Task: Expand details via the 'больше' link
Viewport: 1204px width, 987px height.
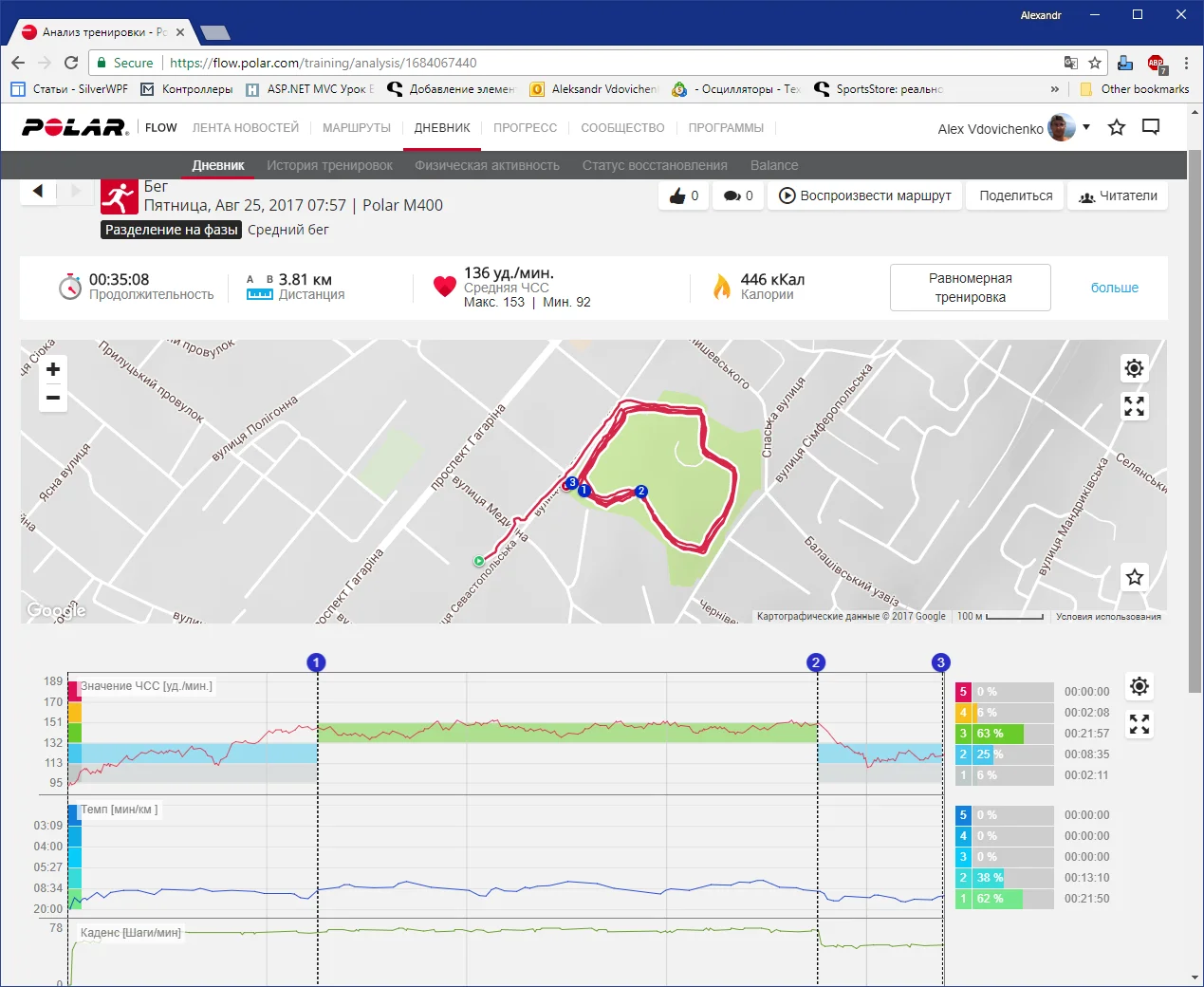Action: [1114, 288]
